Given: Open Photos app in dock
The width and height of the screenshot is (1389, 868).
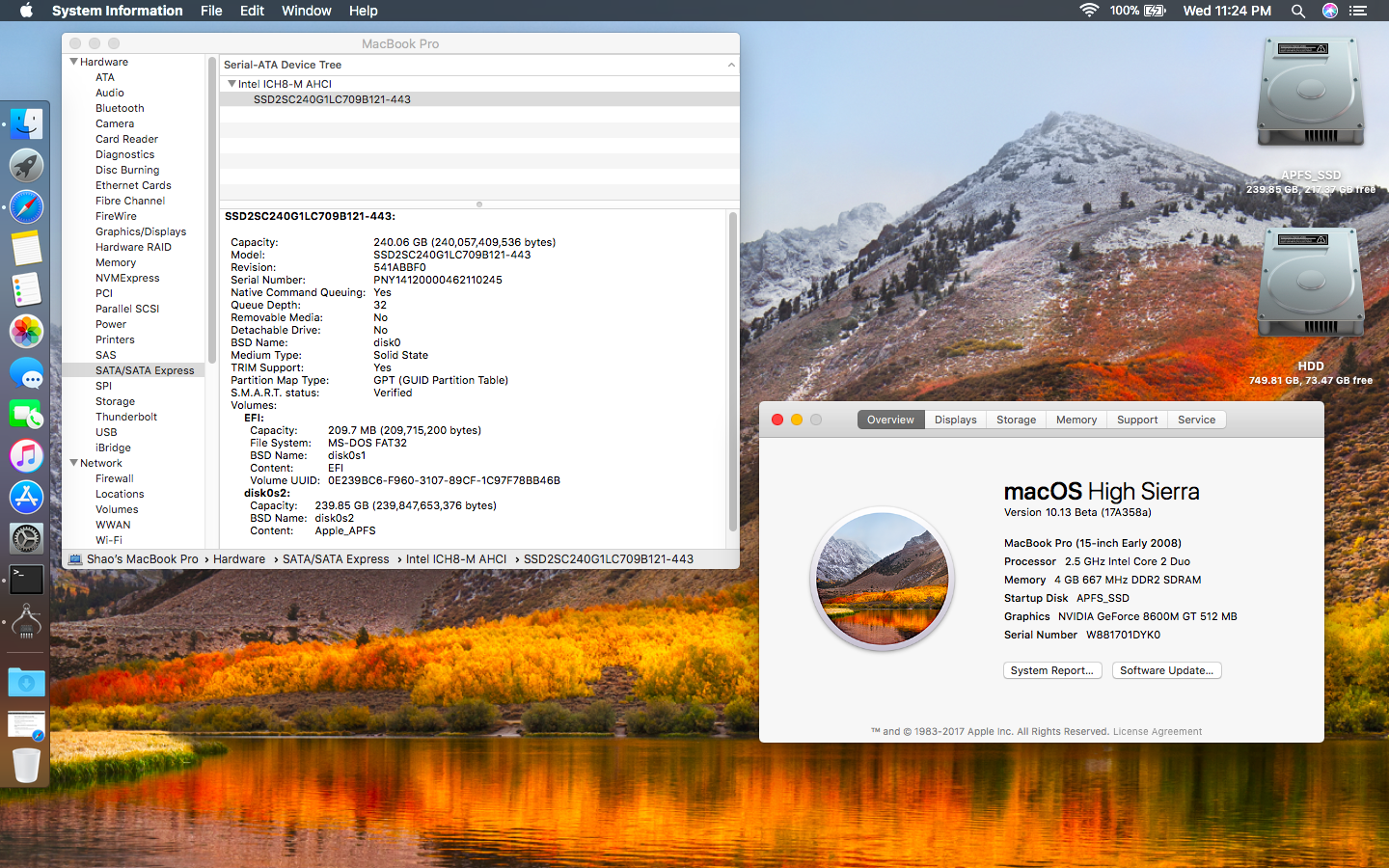Looking at the screenshot, I should pos(26,331).
